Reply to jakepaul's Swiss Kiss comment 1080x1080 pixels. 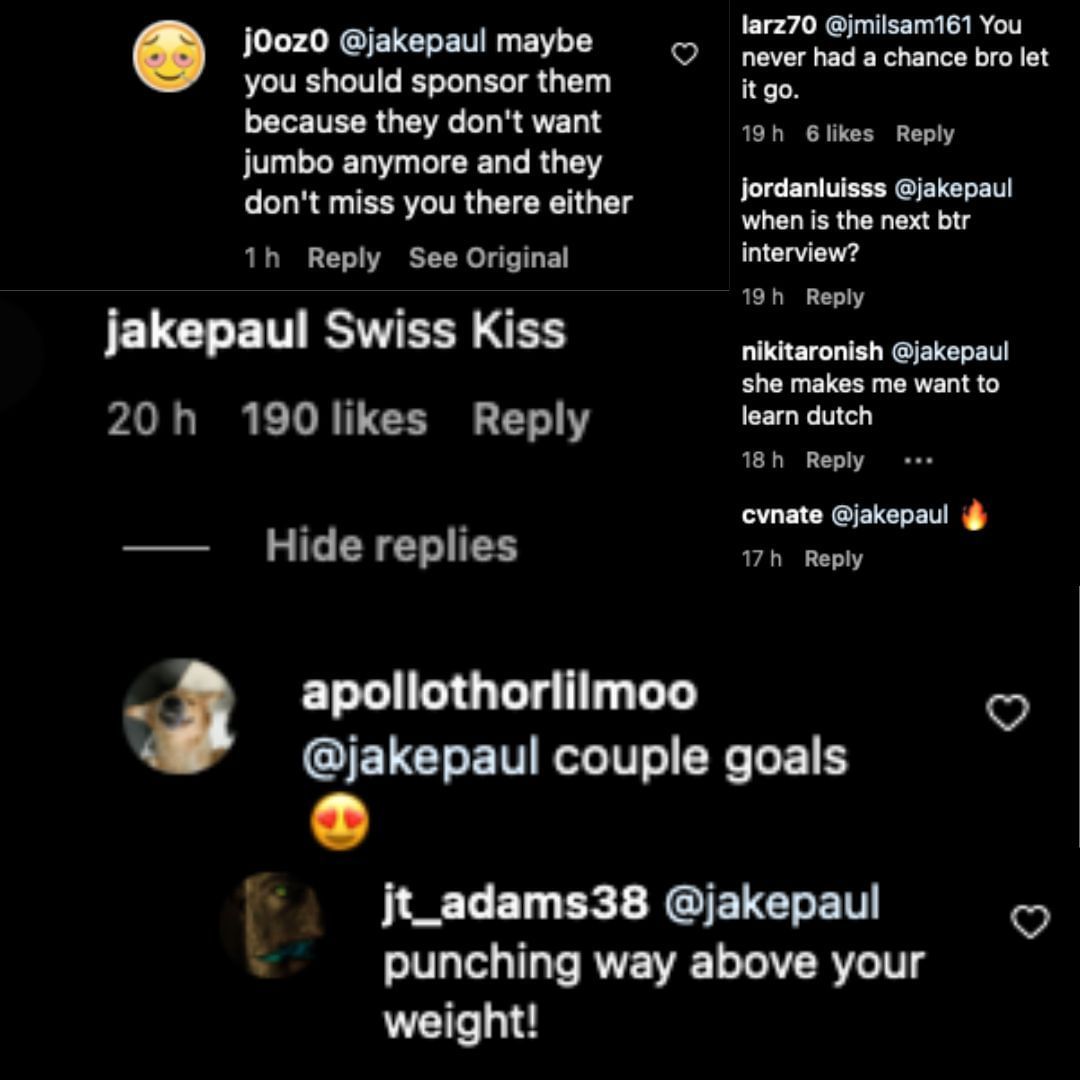[x=531, y=418]
